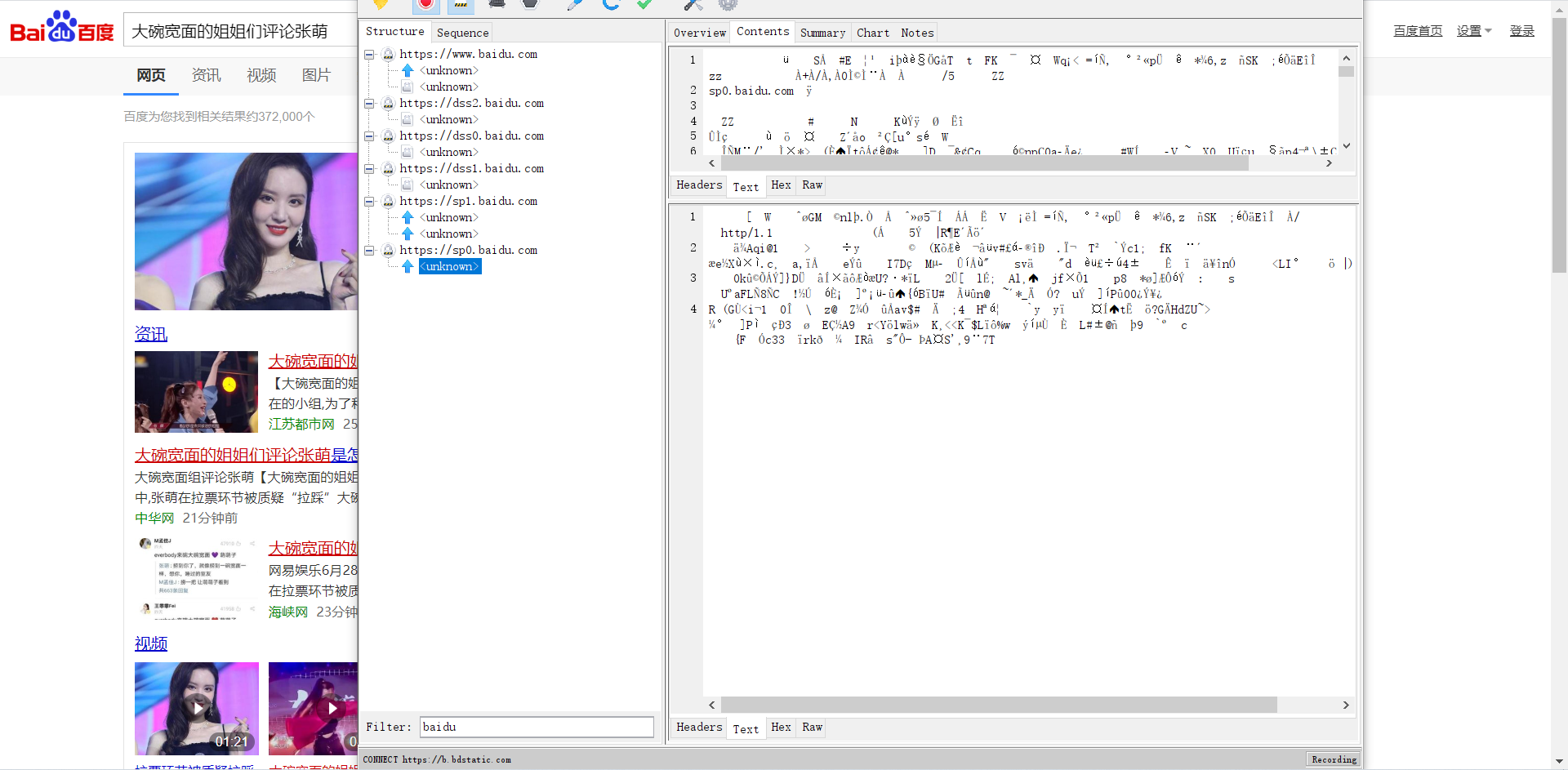Select Headers tab in the bottom response pane
This screenshot has width=1568, height=770.
[x=699, y=727]
